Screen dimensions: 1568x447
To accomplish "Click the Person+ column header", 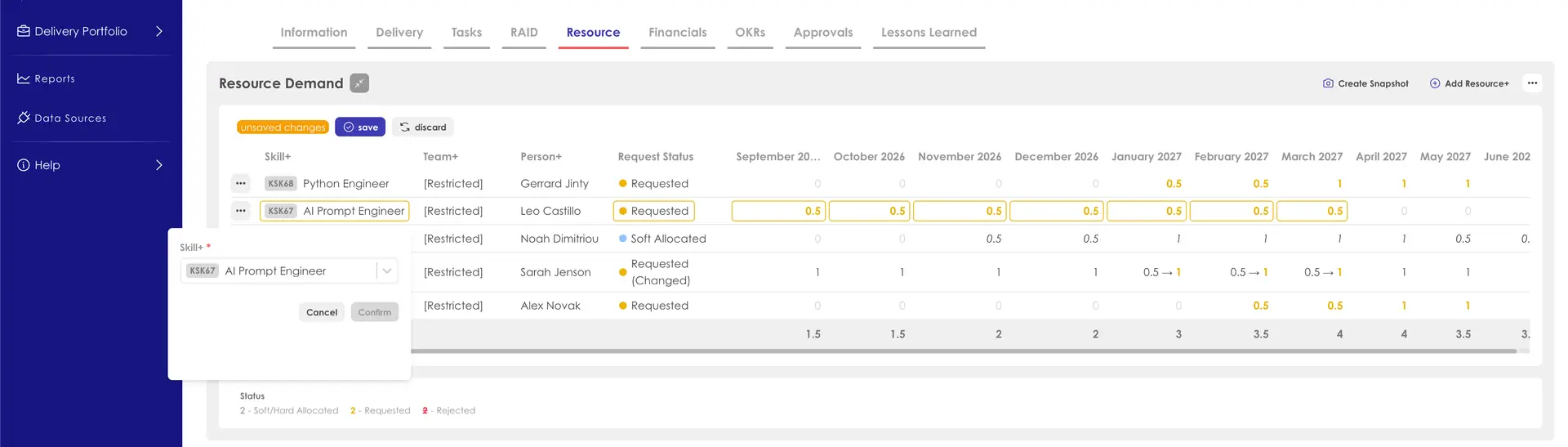I will pos(541,157).
